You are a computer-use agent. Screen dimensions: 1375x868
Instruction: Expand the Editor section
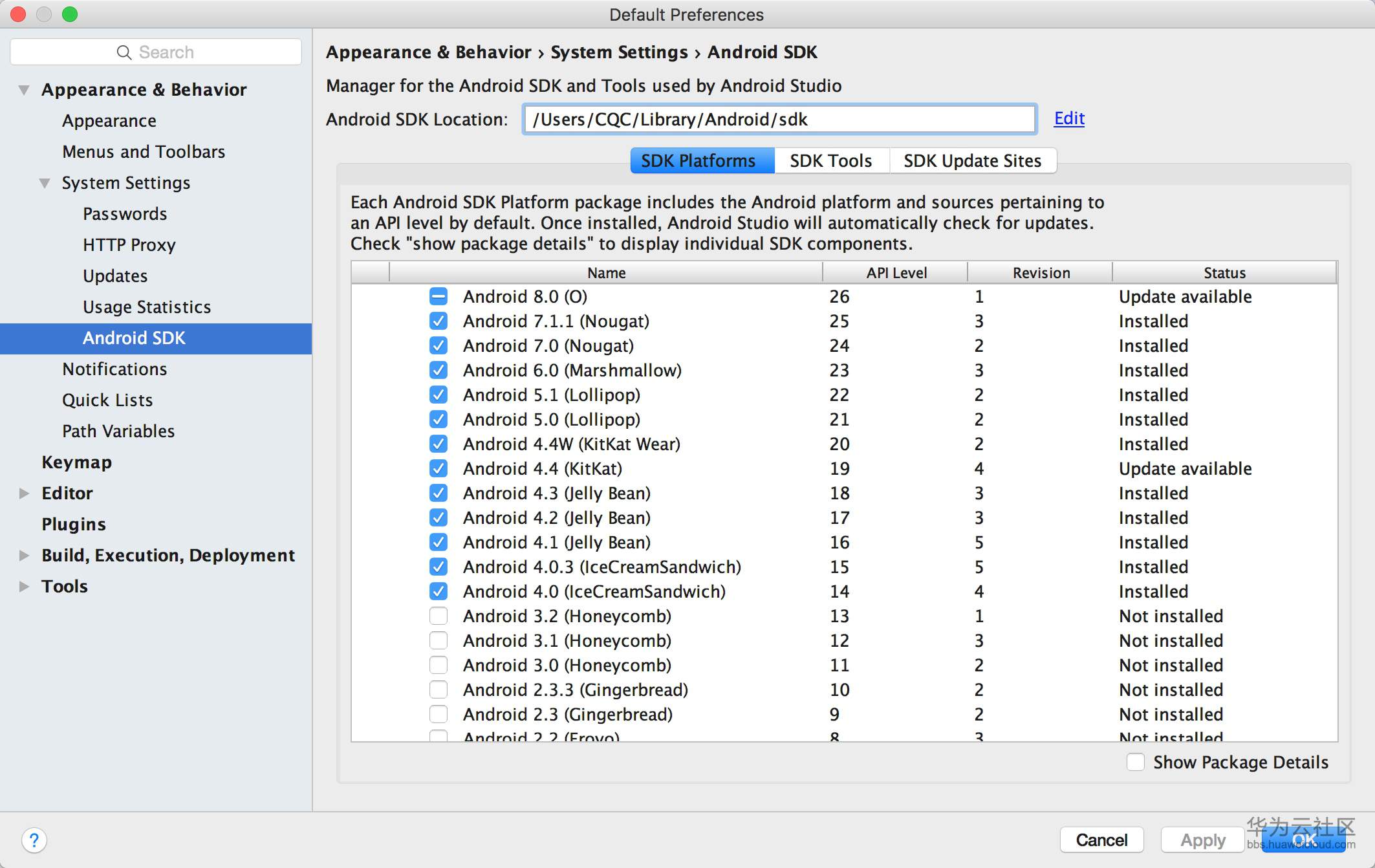[24, 494]
